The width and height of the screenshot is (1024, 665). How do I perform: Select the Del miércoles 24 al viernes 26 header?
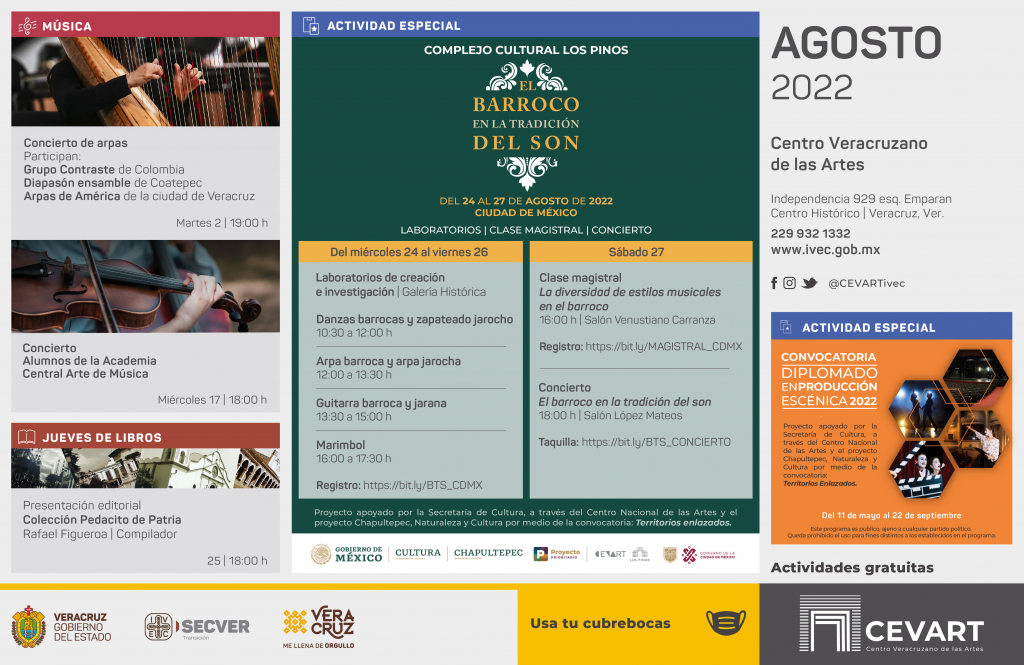(408, 252)
